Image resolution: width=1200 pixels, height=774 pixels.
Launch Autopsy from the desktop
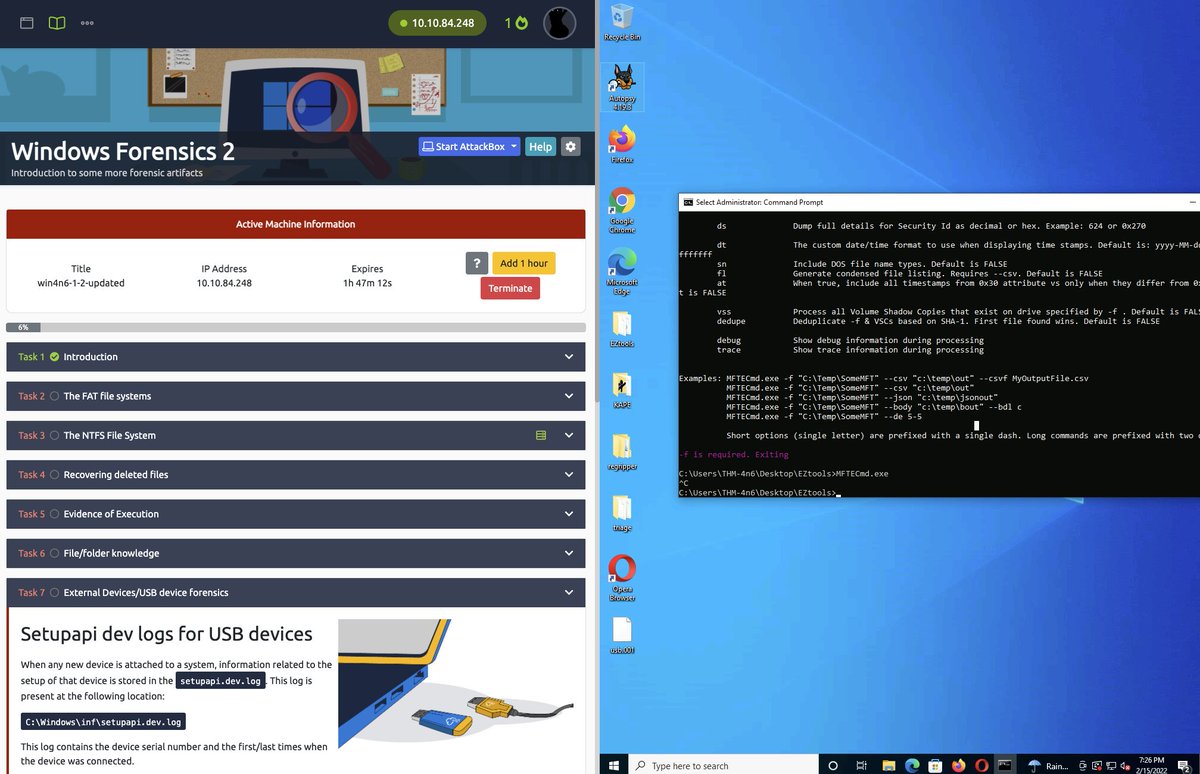click(622, 87)
